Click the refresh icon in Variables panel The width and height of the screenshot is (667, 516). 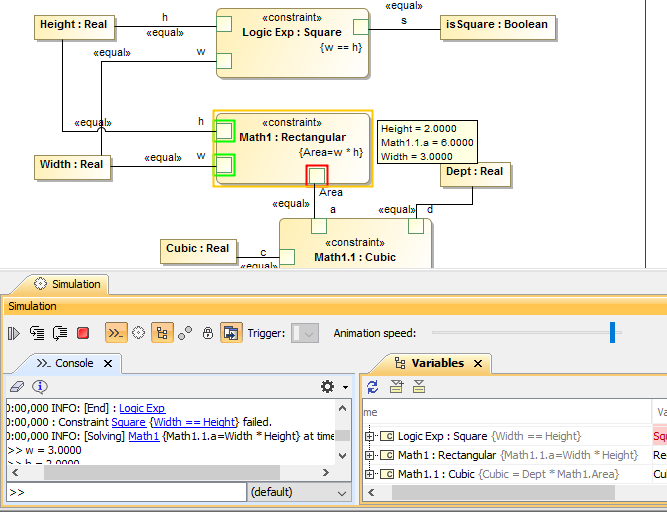point(372,386)
